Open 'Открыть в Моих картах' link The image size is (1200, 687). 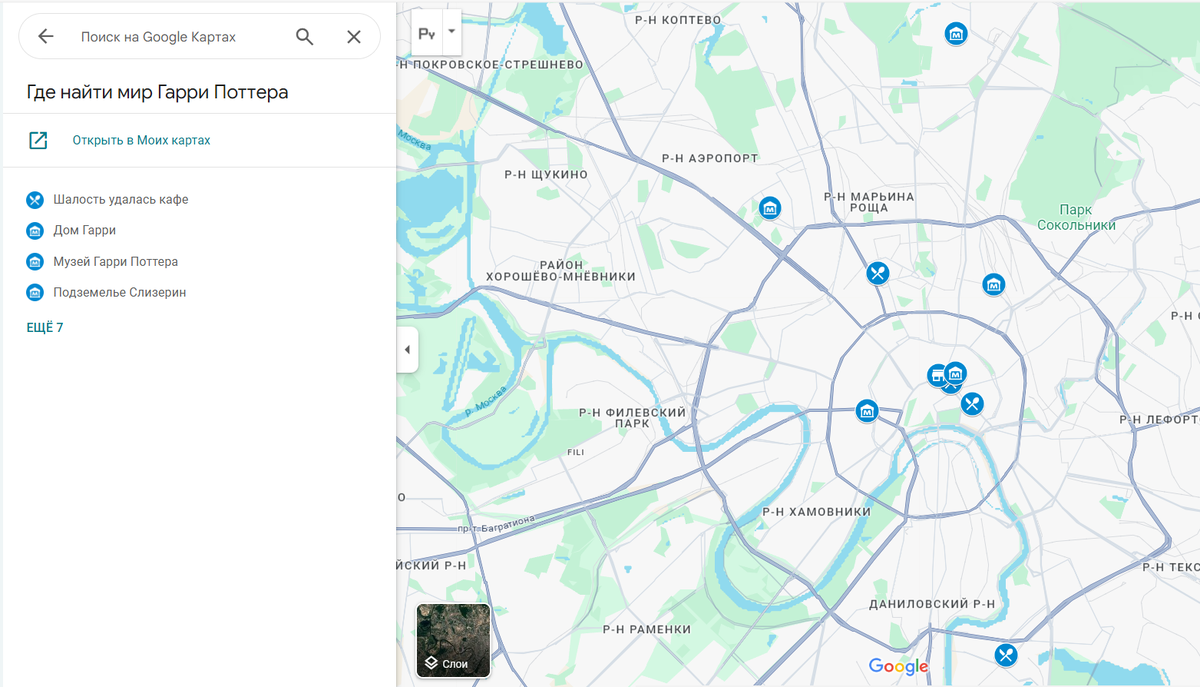click(x=141, y=140)
